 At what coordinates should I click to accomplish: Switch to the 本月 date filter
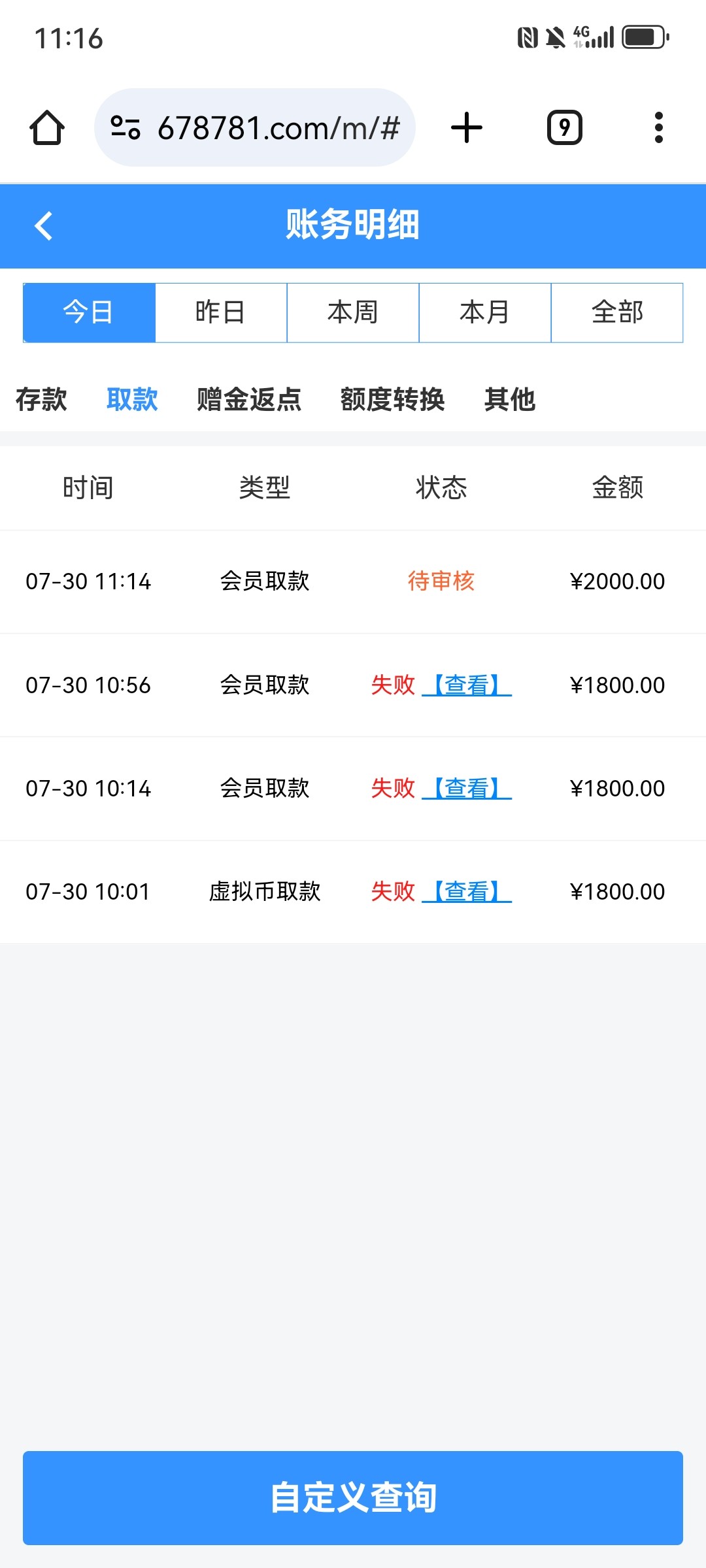pos(485,312)
